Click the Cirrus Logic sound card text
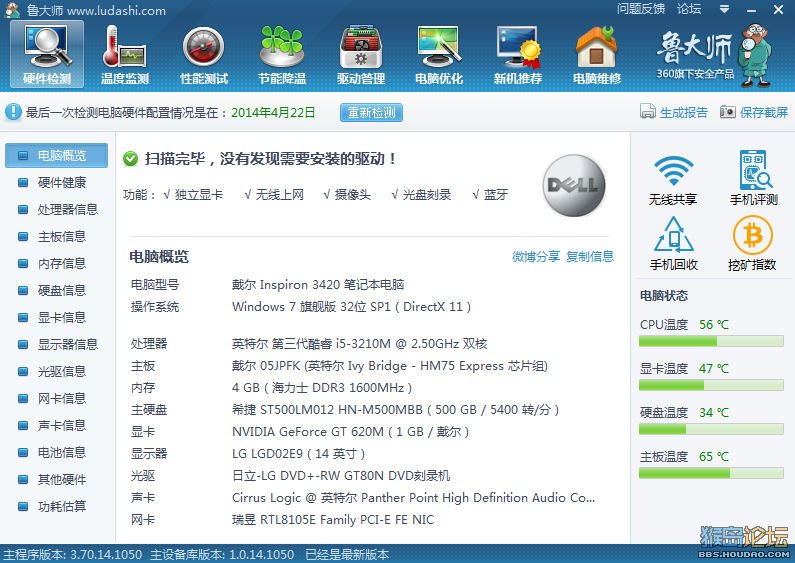The height and width of the screenshot is (563, 795). click(413, 498)
